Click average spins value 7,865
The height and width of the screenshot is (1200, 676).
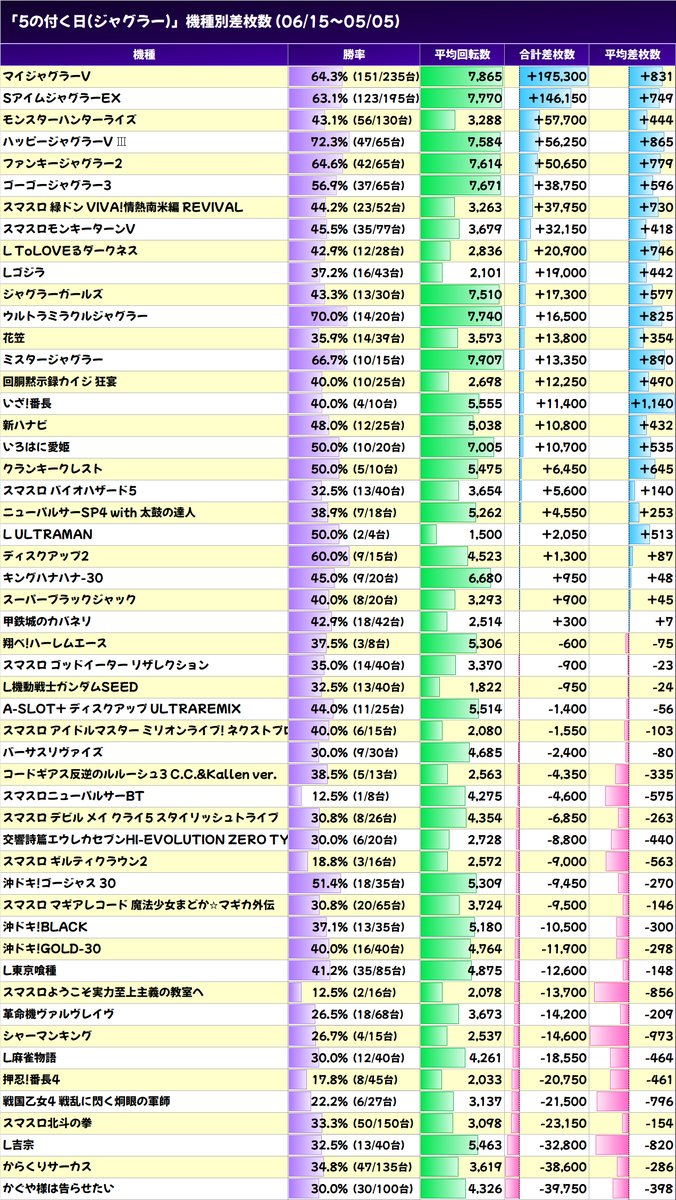pyautogui.click(x=483, y=76)
